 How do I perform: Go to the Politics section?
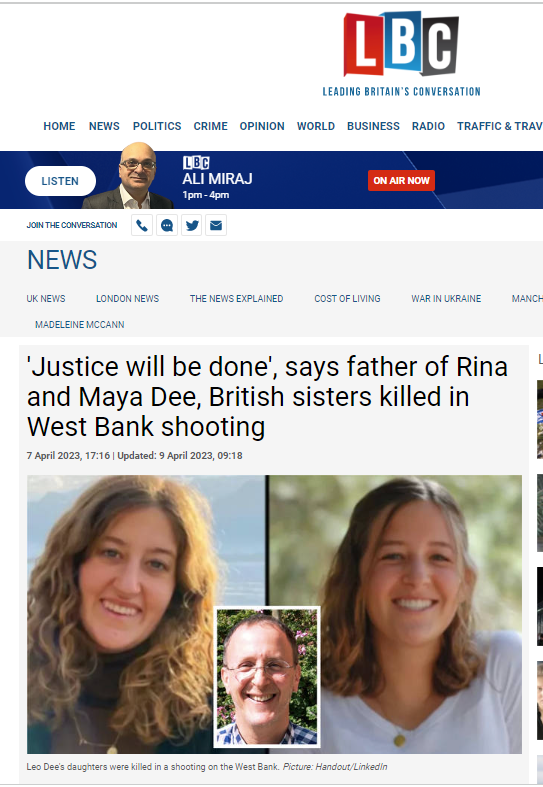click(157, 126)
